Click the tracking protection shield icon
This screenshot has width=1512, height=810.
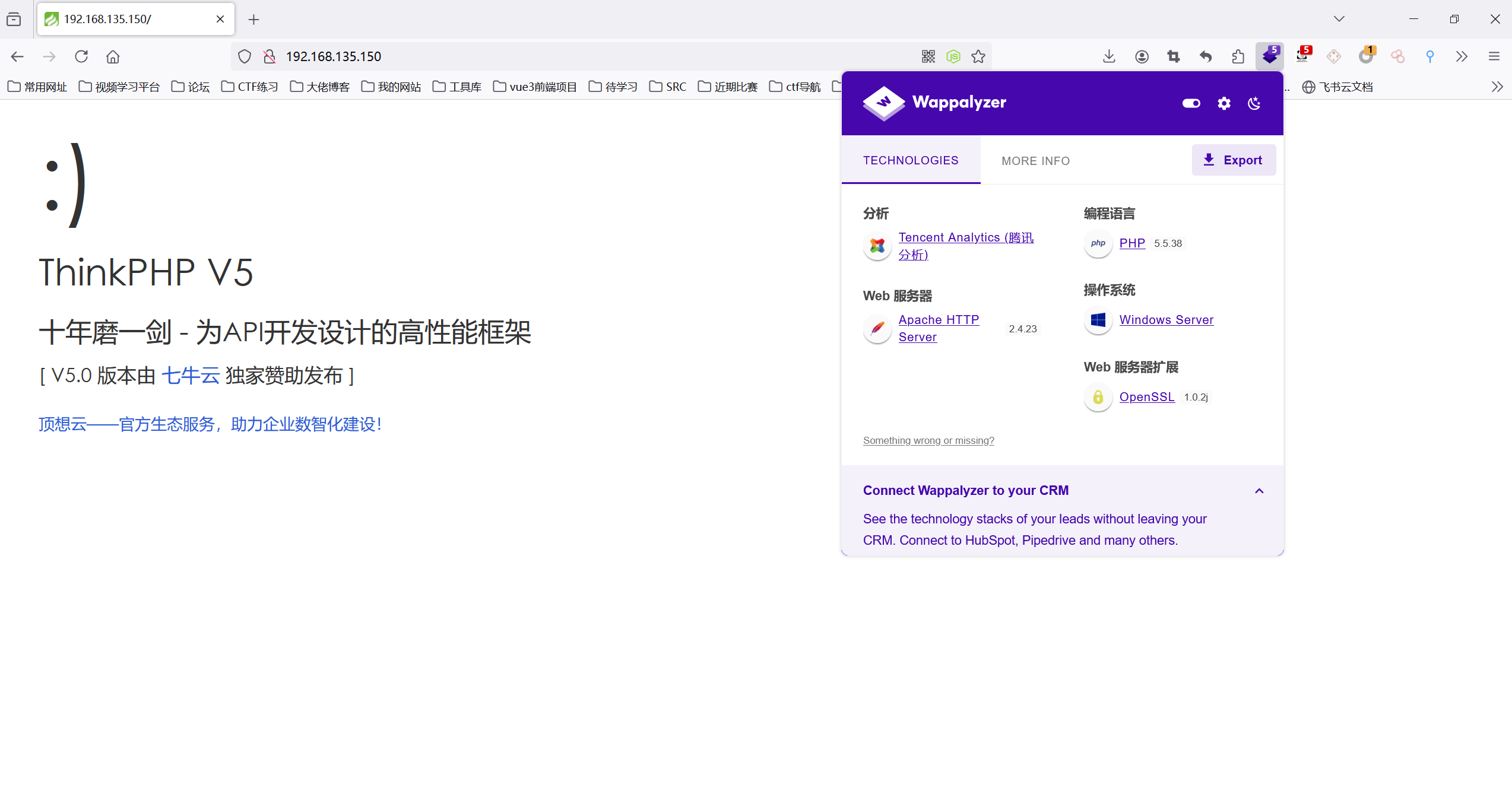click(245, 56)
